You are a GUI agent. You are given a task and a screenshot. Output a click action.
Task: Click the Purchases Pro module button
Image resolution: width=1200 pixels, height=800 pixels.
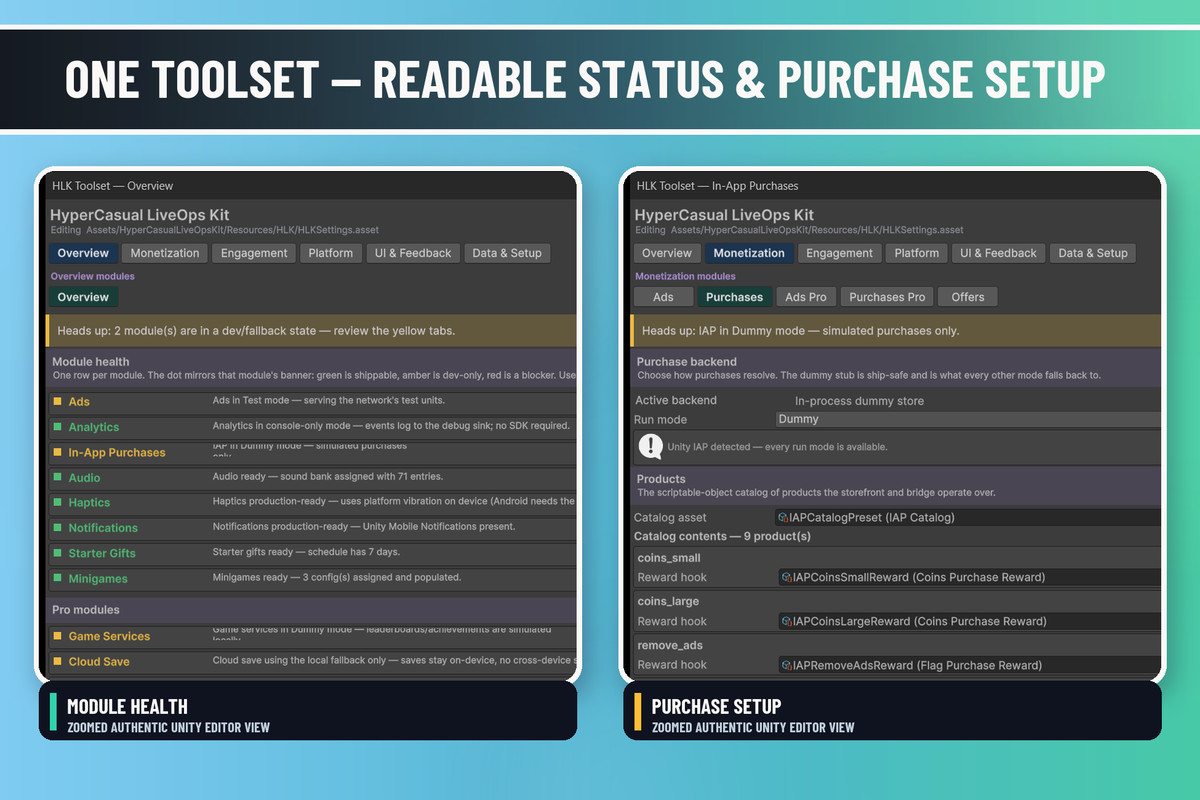888,297
